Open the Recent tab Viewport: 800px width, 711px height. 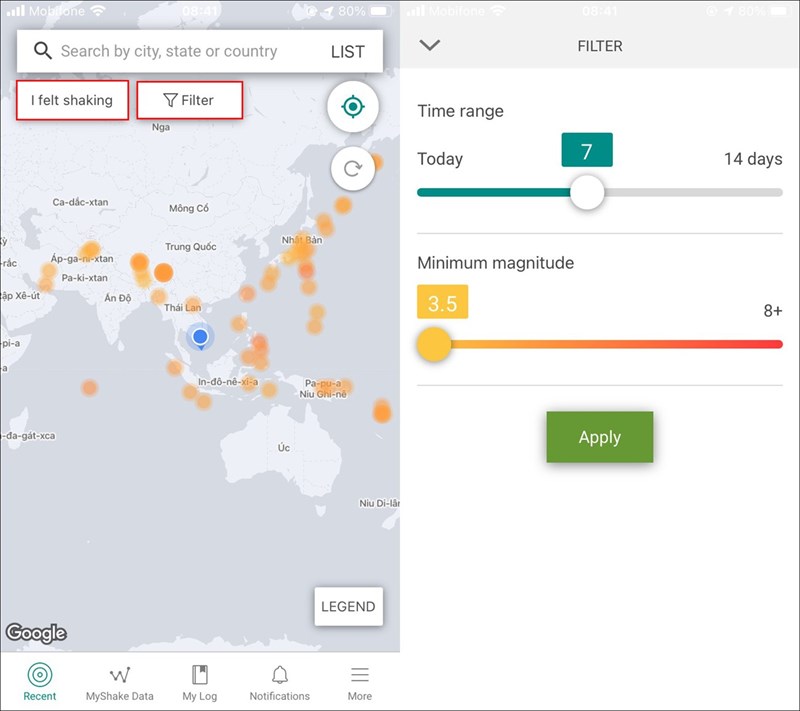pos(40,682)
